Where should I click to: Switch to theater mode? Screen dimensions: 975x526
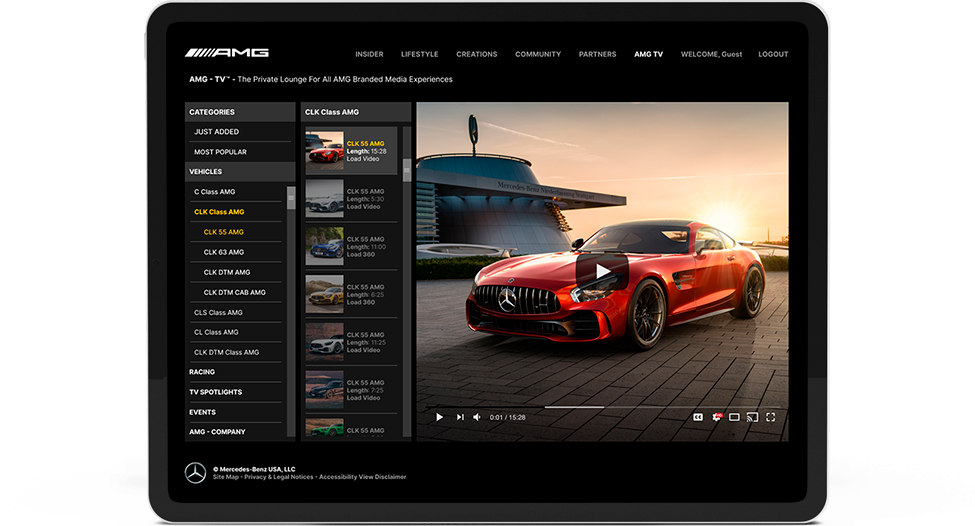click(734, 417)
